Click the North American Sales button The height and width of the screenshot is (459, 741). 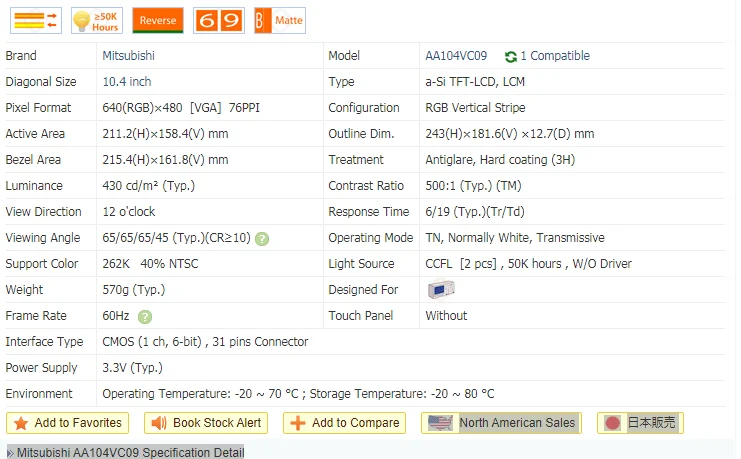(x=501, y=423)
